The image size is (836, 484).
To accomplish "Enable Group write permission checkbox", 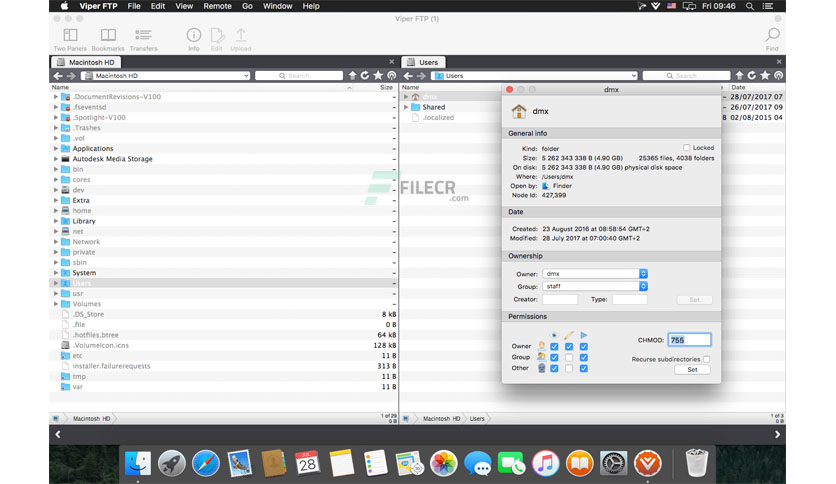I will point(569,357).
